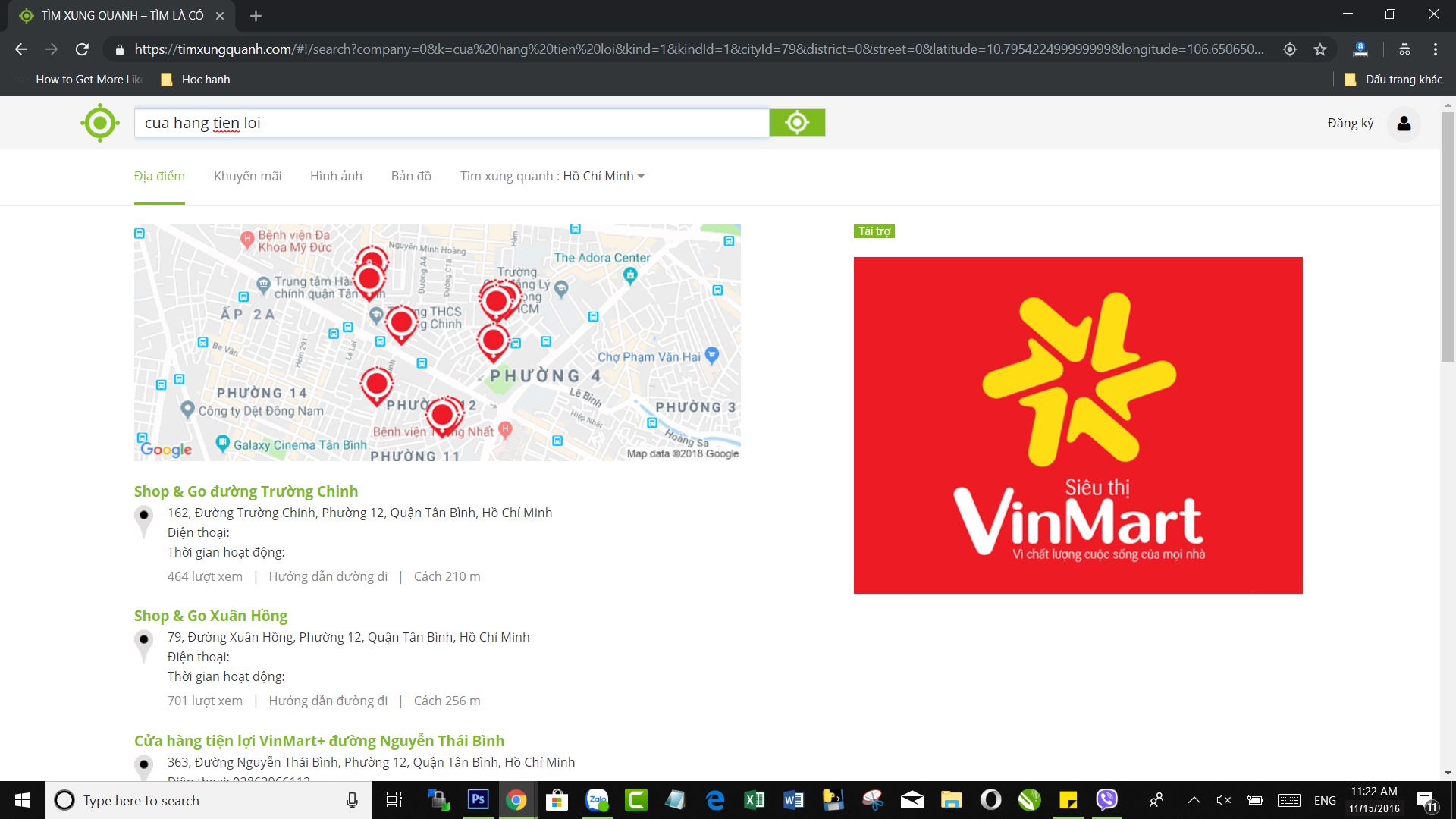Image resolution: width=1456 pixels, height=819 pixels.
Task: Click the location permission icon in address bar
Action: point(1289,49)
